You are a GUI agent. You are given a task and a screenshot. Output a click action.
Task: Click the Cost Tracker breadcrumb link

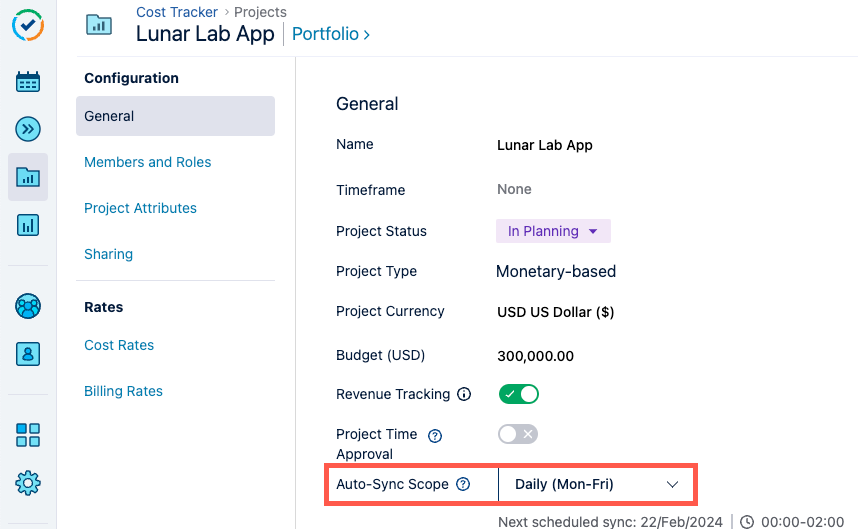coord(177,12)
